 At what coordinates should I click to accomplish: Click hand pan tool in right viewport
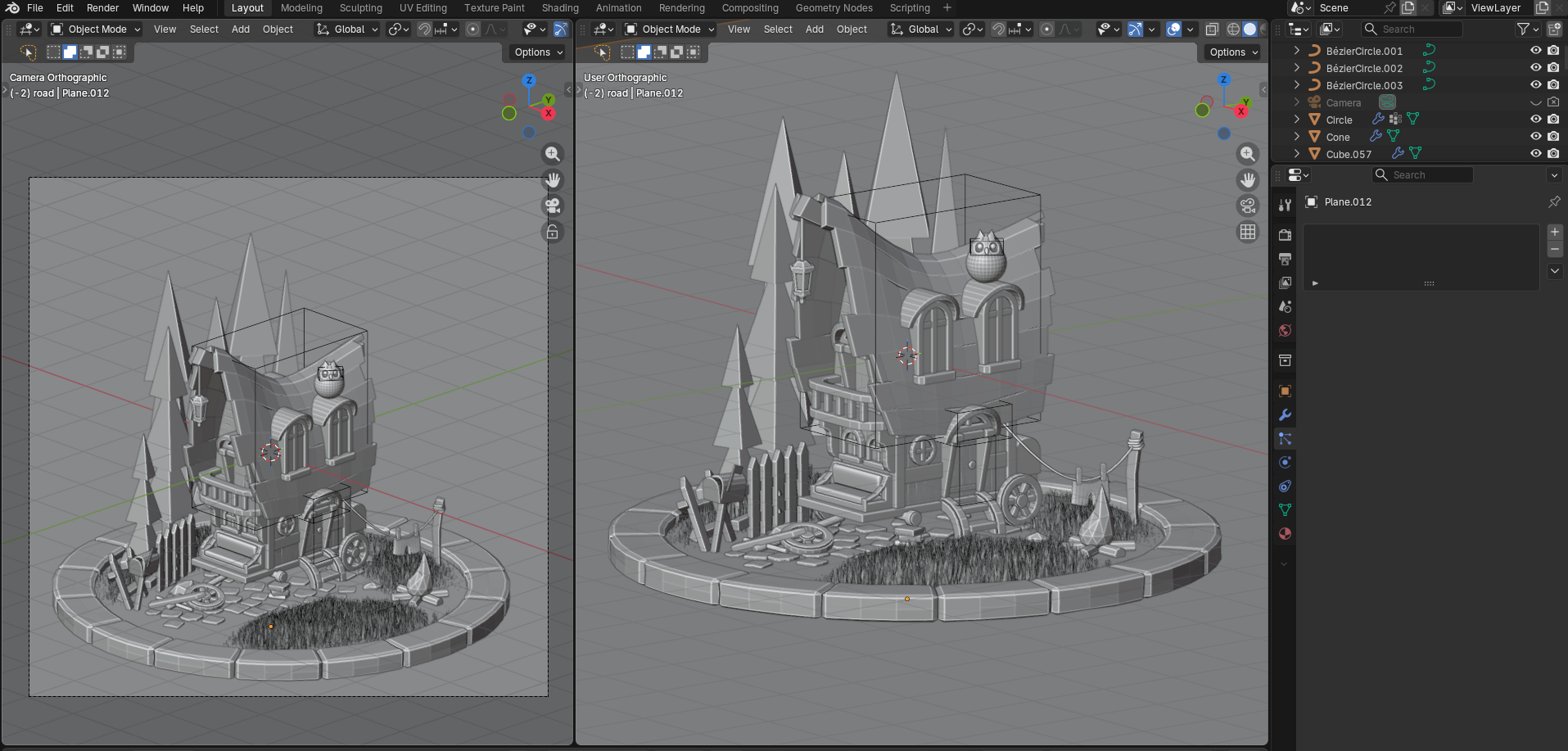[1247, 179]
